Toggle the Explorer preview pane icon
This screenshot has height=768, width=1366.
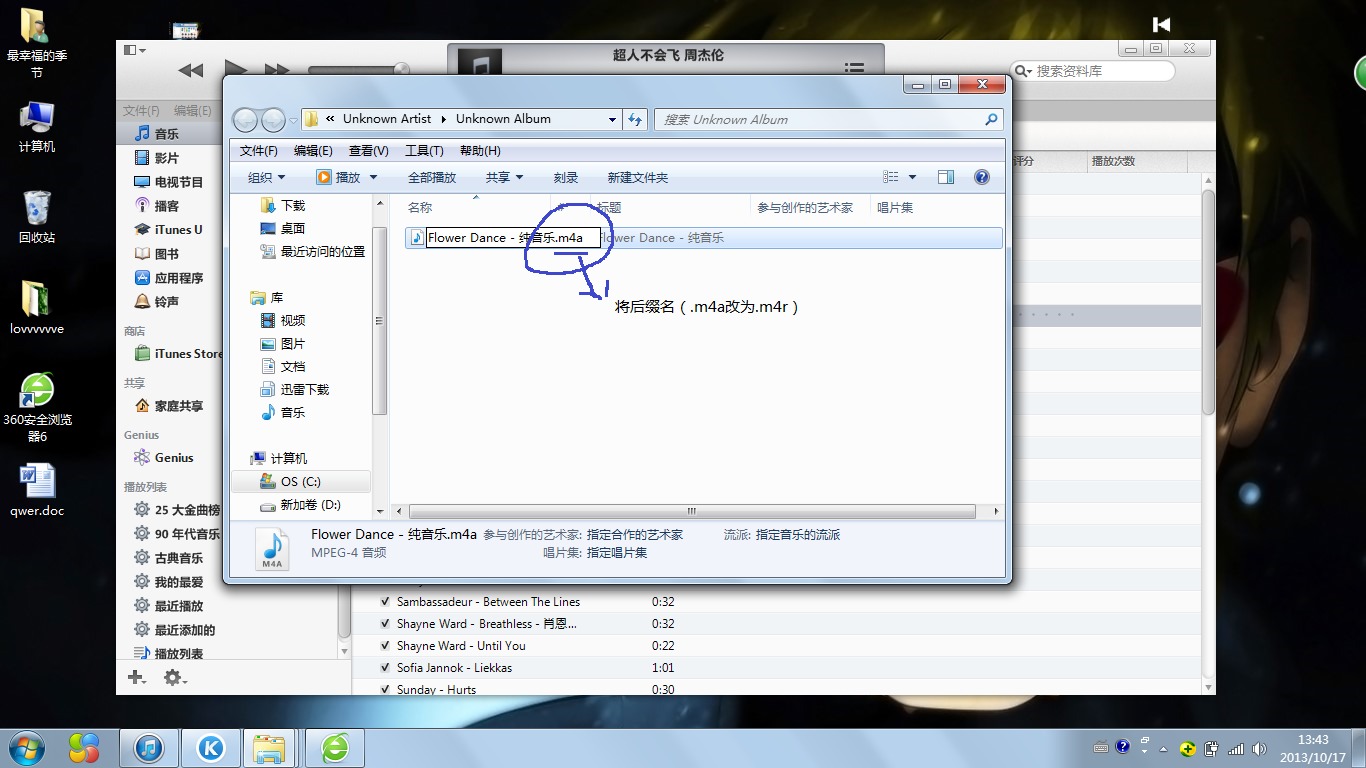tap(946, 177)
